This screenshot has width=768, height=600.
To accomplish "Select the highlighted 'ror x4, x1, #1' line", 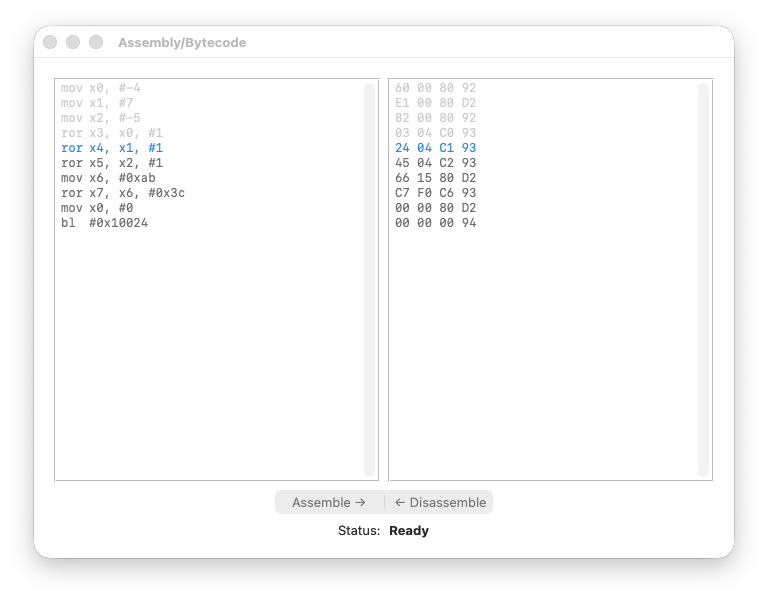I will 111,148.
